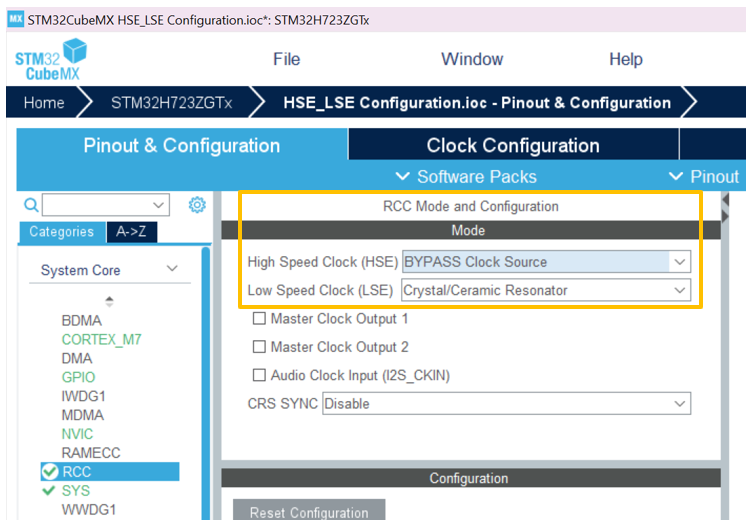Screen dimensions: 753x531
Task: Switch to the A->Z tab
Action: coord(132,232)
